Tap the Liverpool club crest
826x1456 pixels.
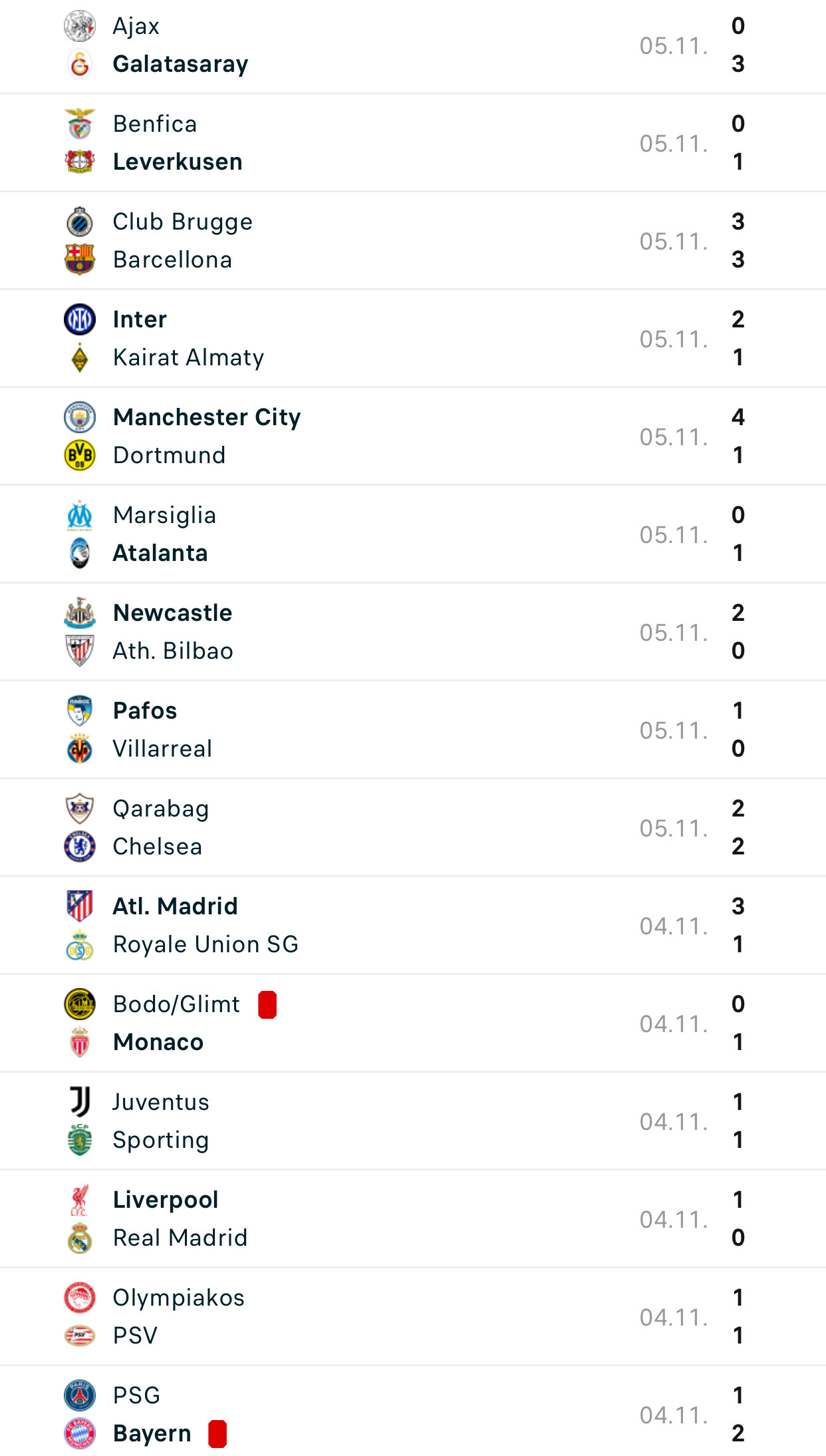80,1200
